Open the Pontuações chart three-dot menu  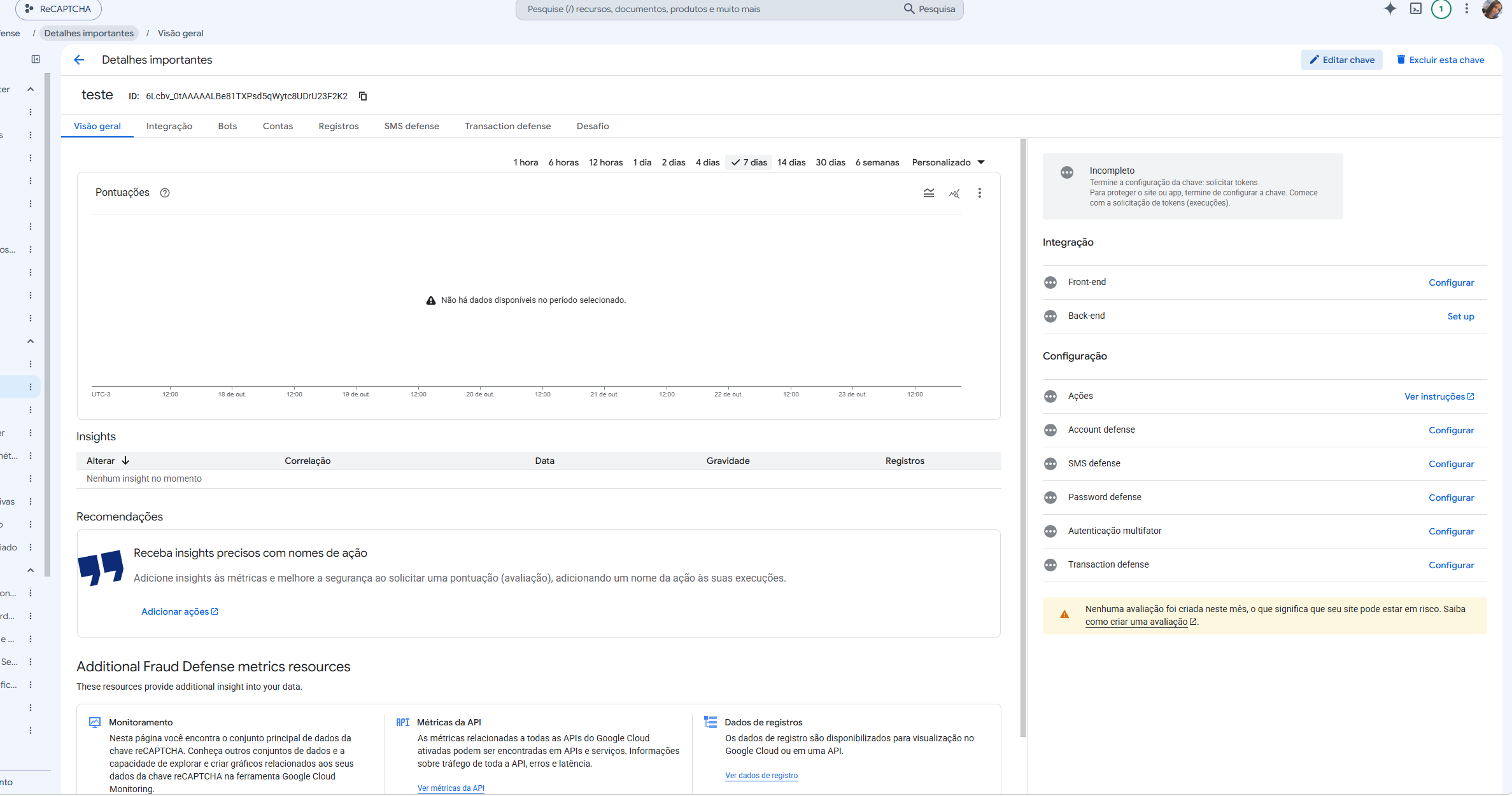click(980, 193)
